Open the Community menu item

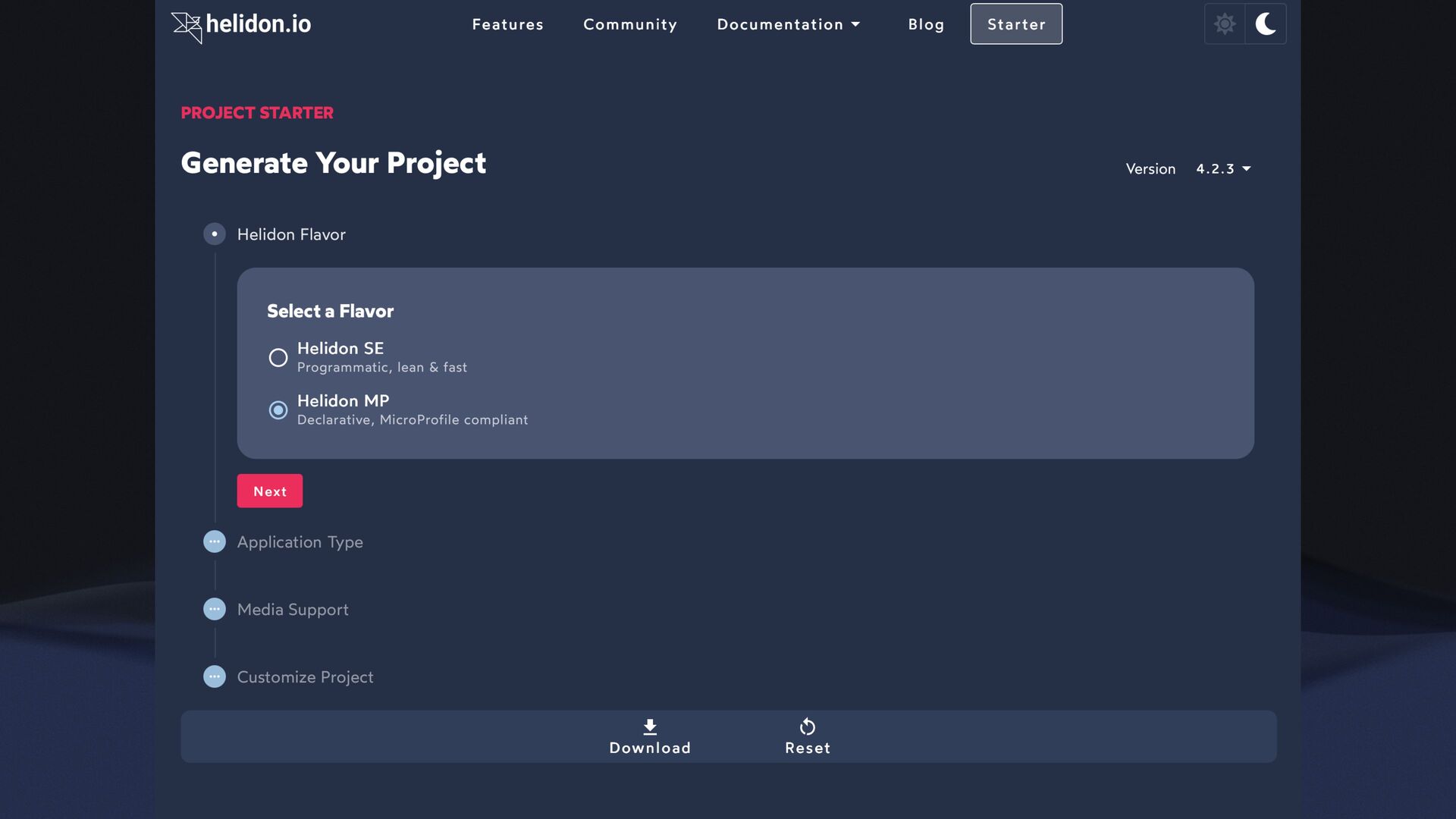629,24
